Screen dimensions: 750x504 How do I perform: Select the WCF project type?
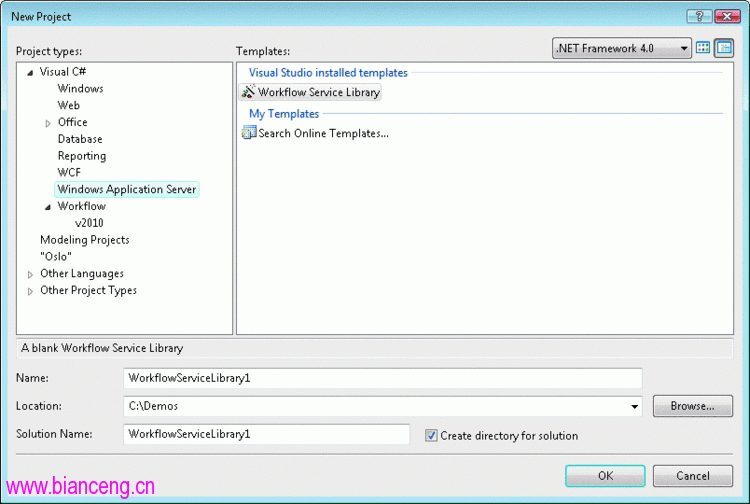pyautogui.click(x=69, y=172)
